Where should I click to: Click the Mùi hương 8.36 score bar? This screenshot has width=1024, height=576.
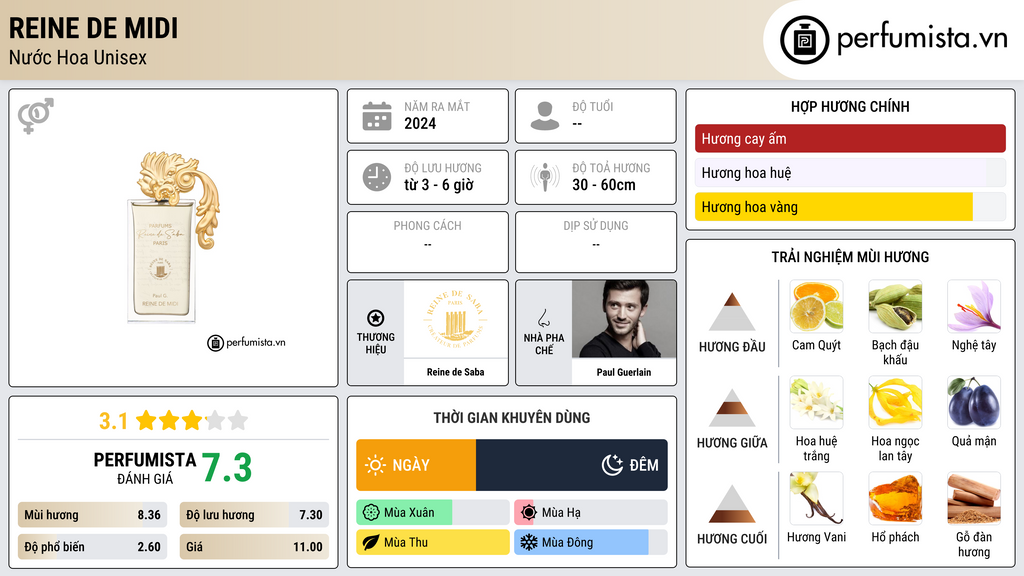(93, 515)
